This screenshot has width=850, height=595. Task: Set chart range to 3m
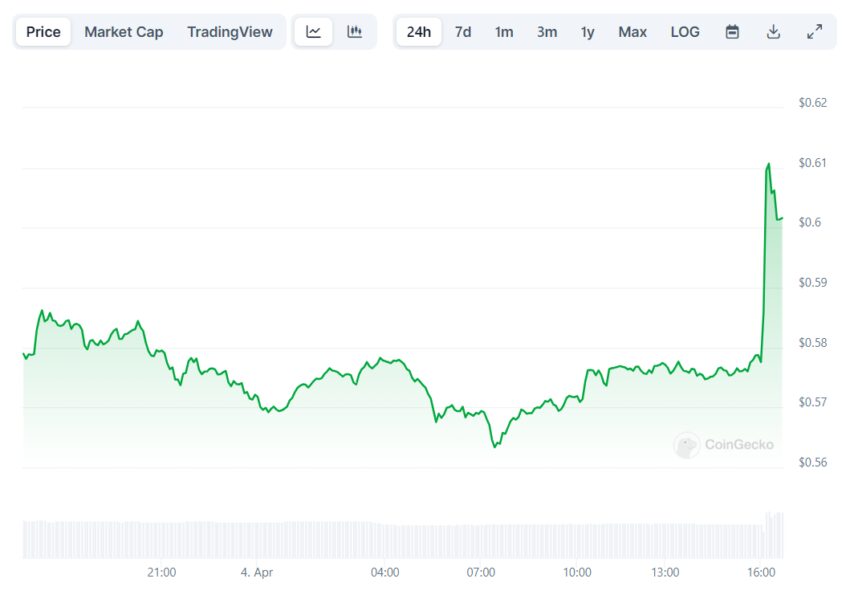(547, 32)
